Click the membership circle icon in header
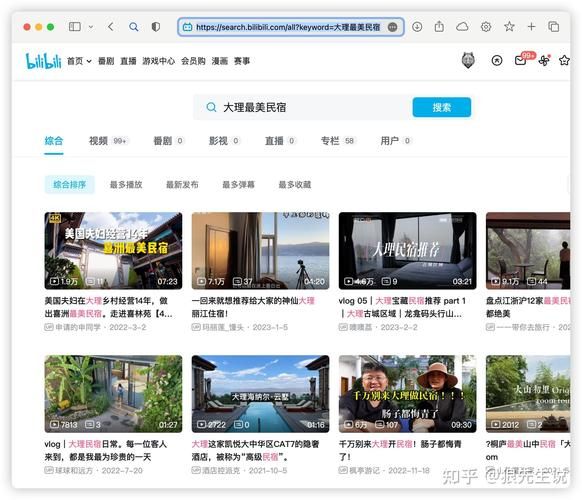This screenshot has width=582, height=500. tap(497, 61)
